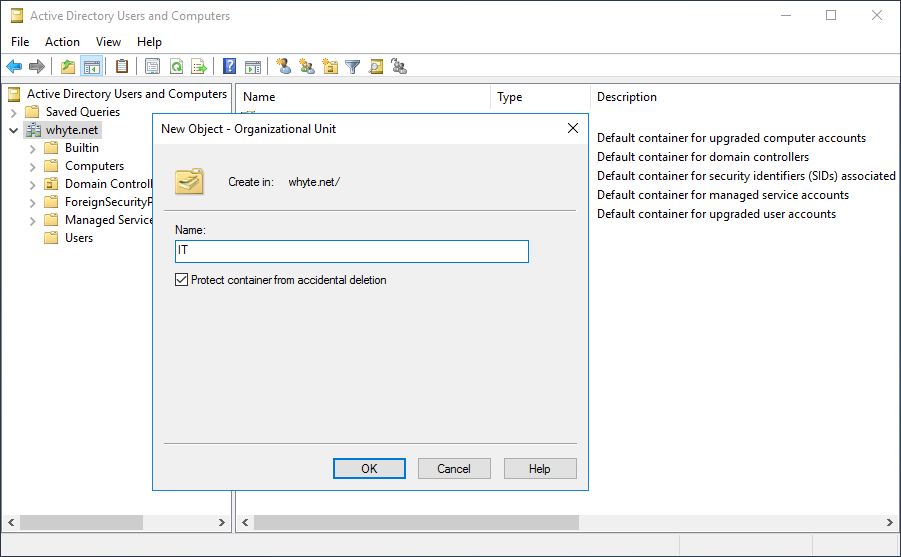The width and height of the screenshot is (901, 557).
Task: Click the Domain Controllers folder icon in tree
Action: pyautogui.click(x=51, y=183)
